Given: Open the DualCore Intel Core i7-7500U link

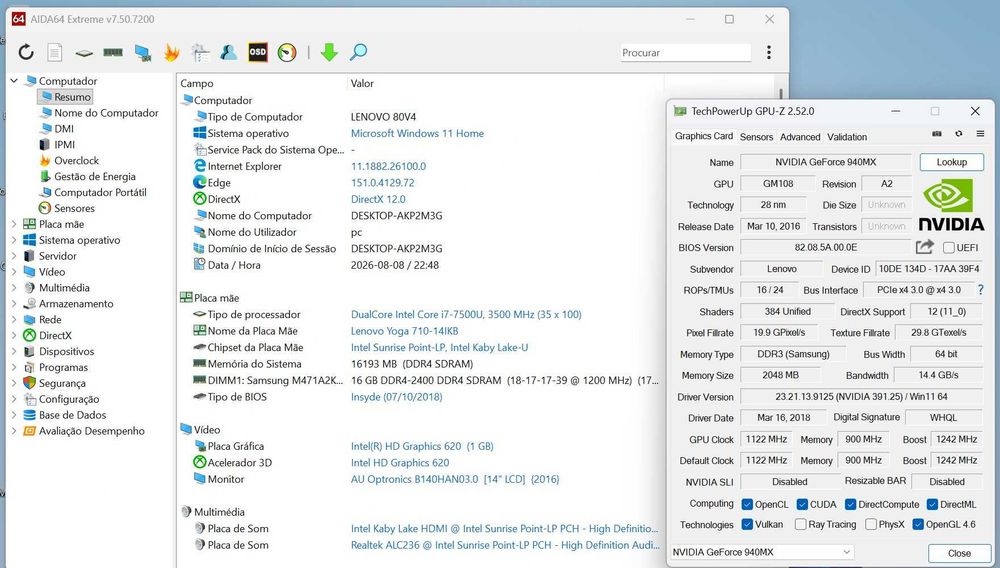Looking at the screenshot, I should coord(466,314).
